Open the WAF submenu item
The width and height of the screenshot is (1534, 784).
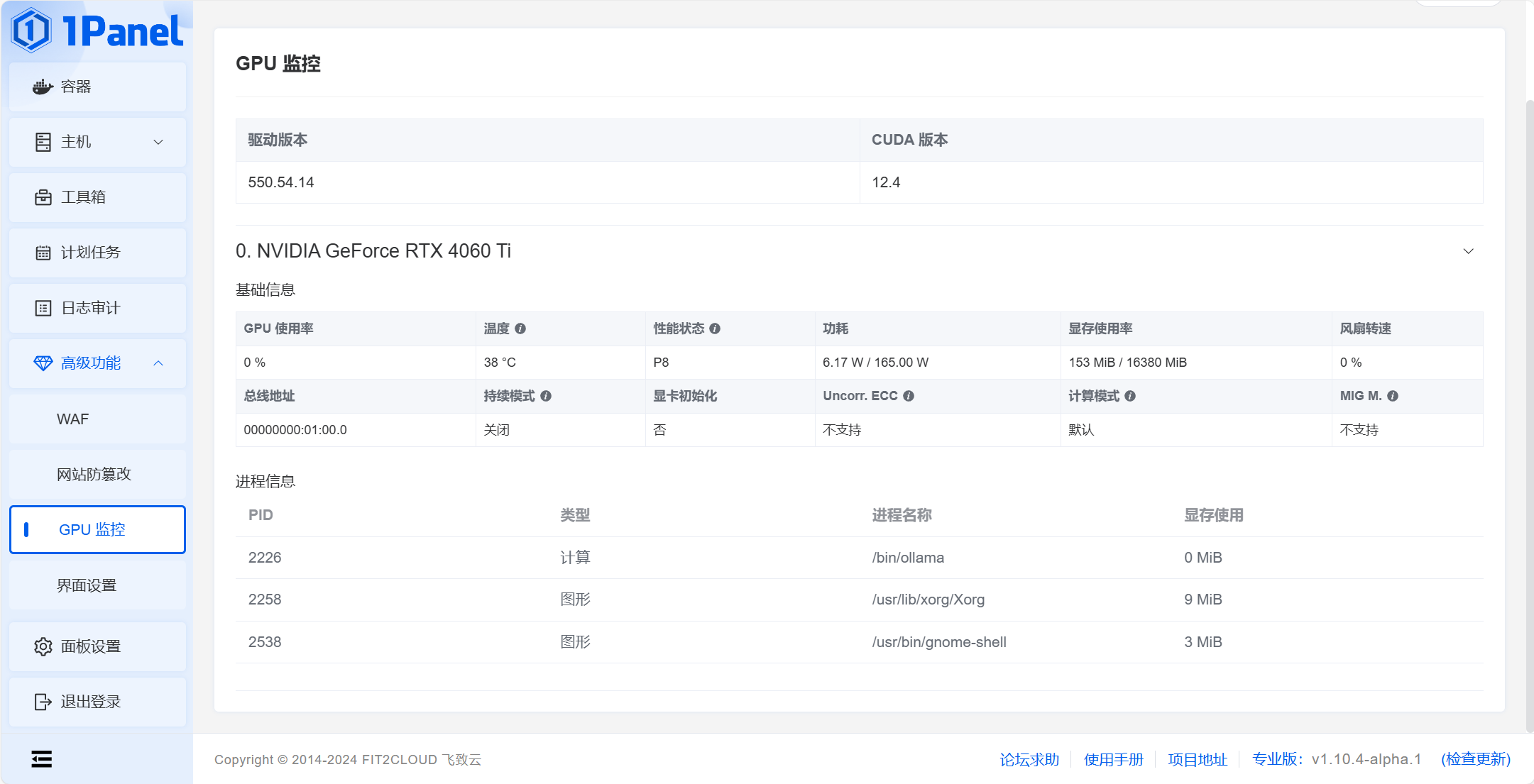pyautogui.click(x=97, y=419)
